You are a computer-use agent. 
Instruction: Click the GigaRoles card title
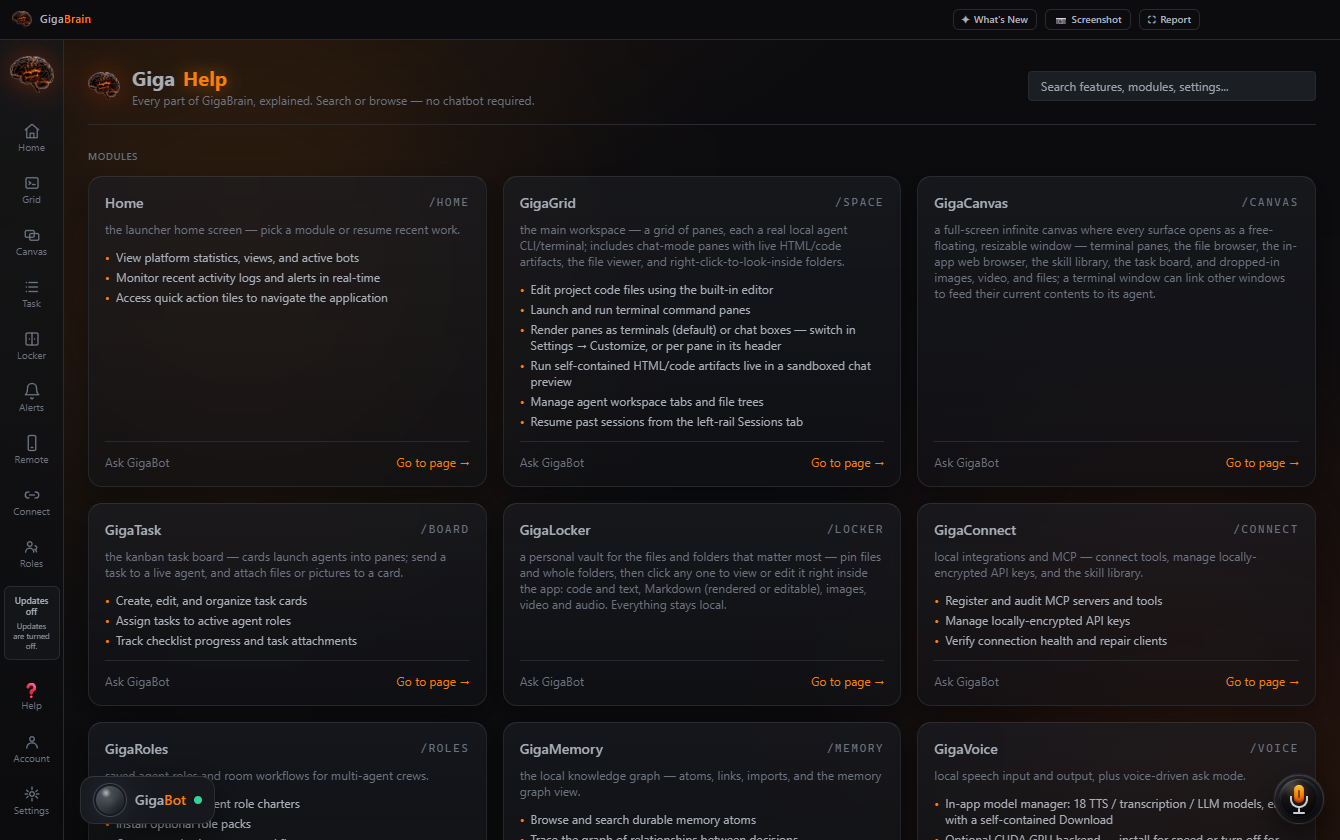[136, 749]
